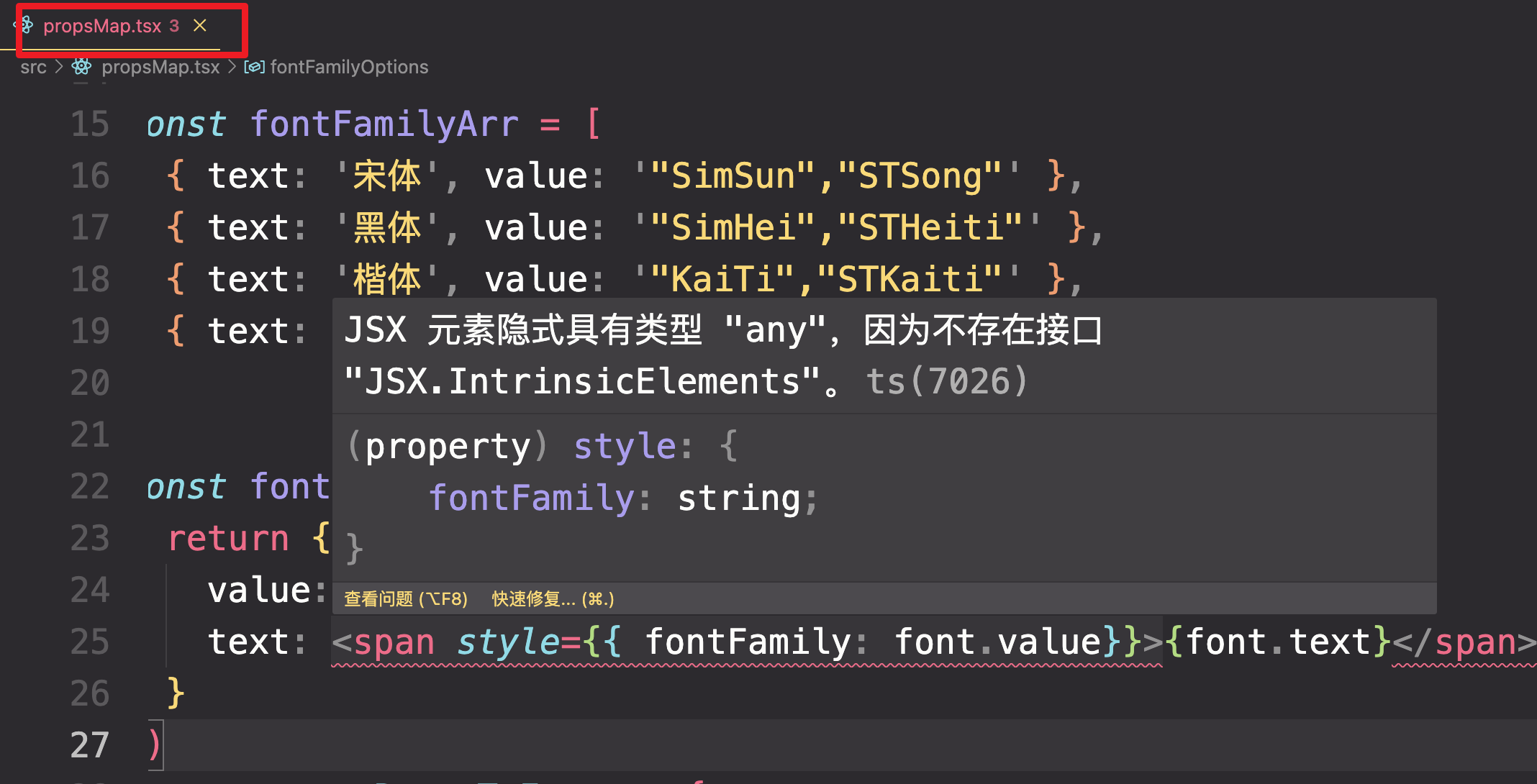This screenshot has width=1537, height=784.
Task: Click the "SimHei","STHeiti" value string
Action: pyautogui.click(x=837, y=227)
